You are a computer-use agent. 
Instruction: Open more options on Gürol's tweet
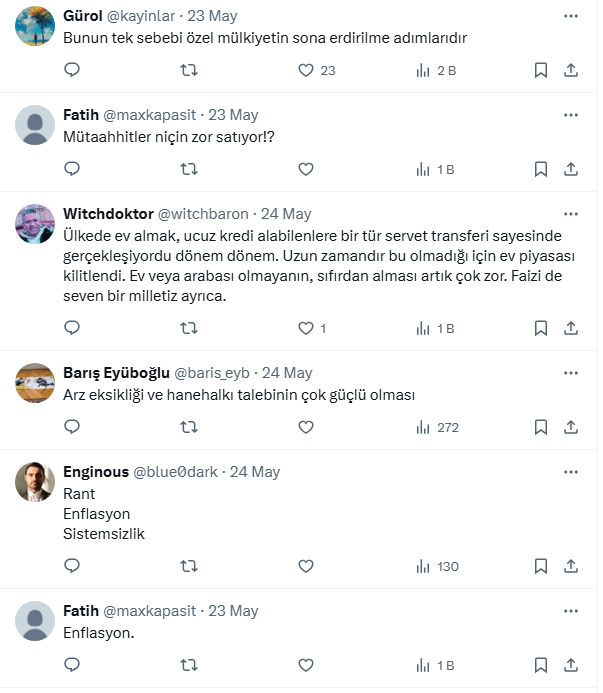(571, 16)
